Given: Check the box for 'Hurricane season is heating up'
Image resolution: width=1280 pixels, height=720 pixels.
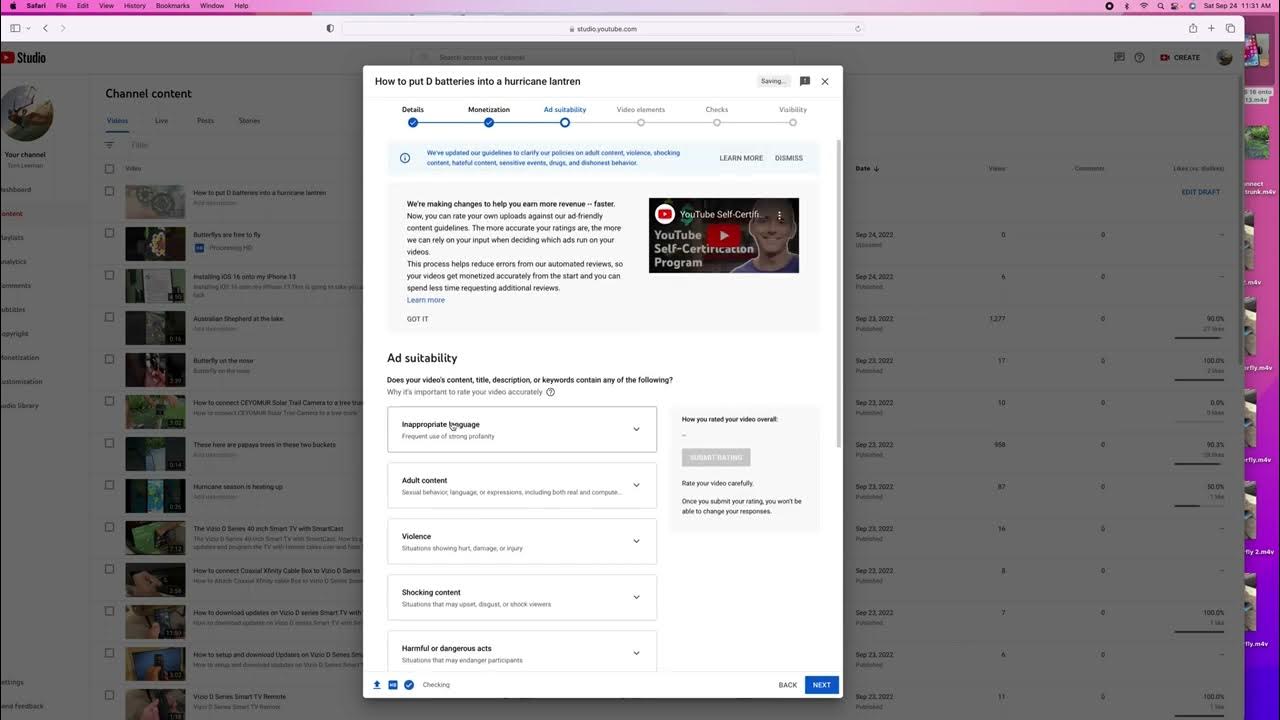Looking at the screenshot, I should coord(110,485).
